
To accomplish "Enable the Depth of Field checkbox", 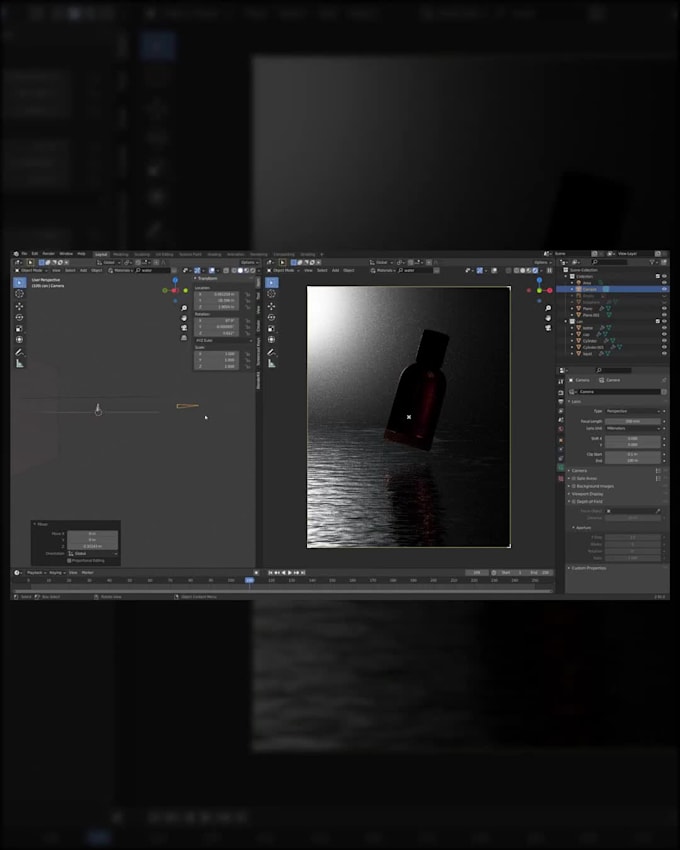I will [x=573, y=501].
